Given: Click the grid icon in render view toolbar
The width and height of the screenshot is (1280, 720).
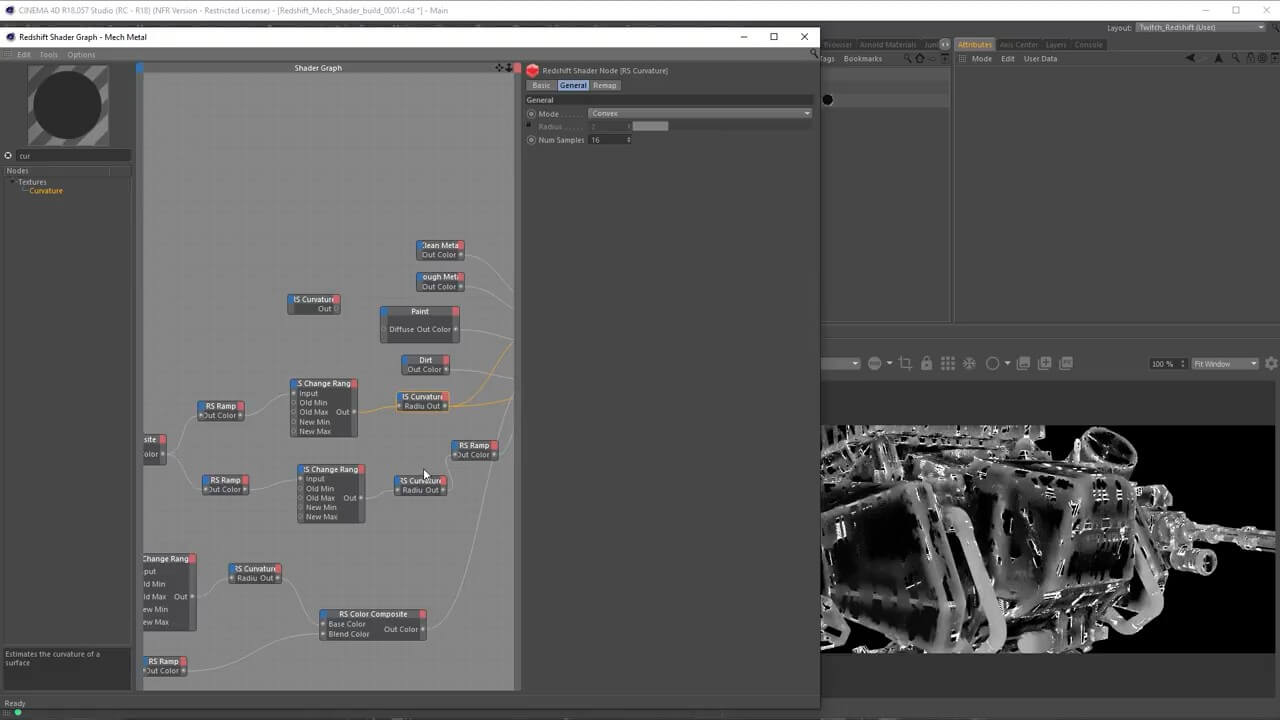Looking at the screenshot, I should tap(948, 364).
